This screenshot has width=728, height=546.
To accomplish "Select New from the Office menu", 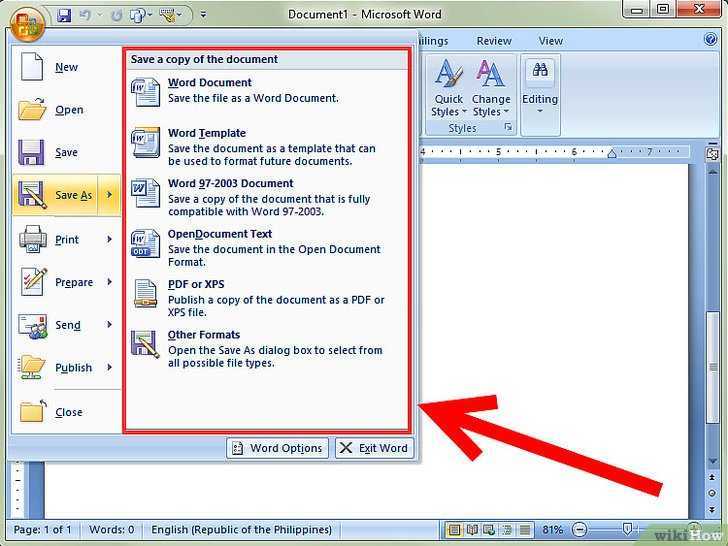I will (66, 67).
